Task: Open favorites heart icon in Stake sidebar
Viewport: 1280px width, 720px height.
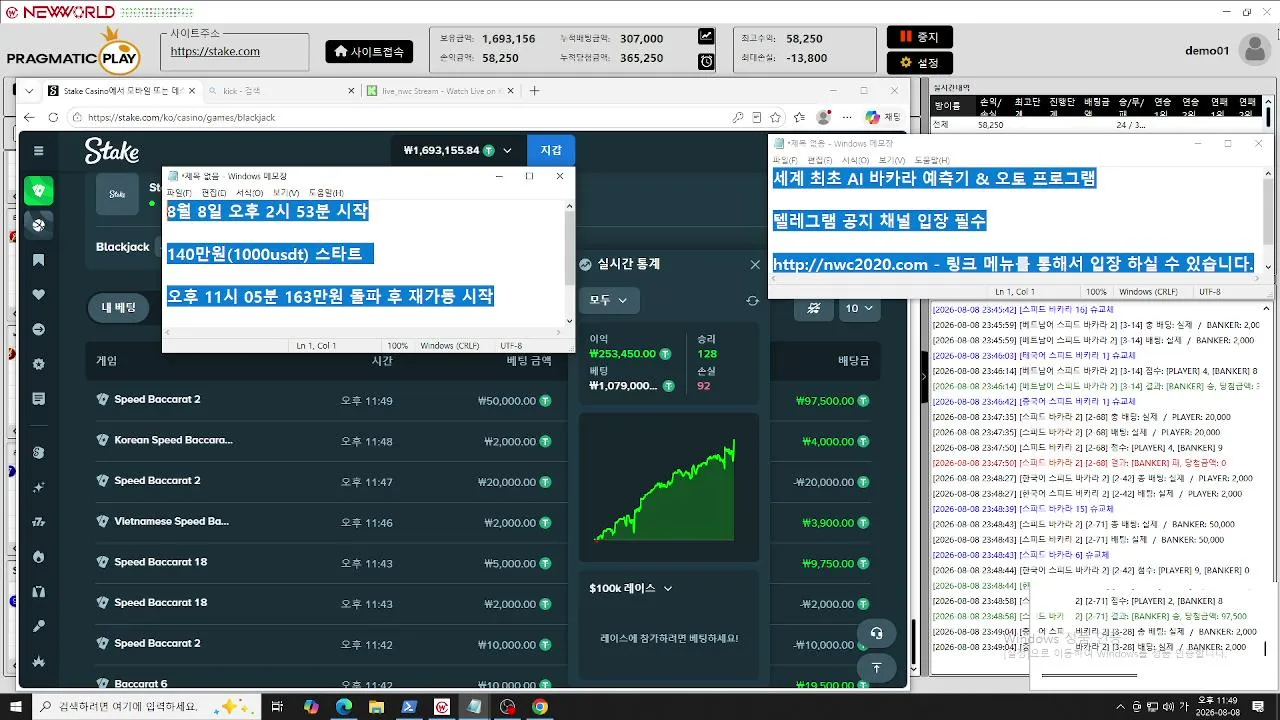Action: [x=39, y=295]
